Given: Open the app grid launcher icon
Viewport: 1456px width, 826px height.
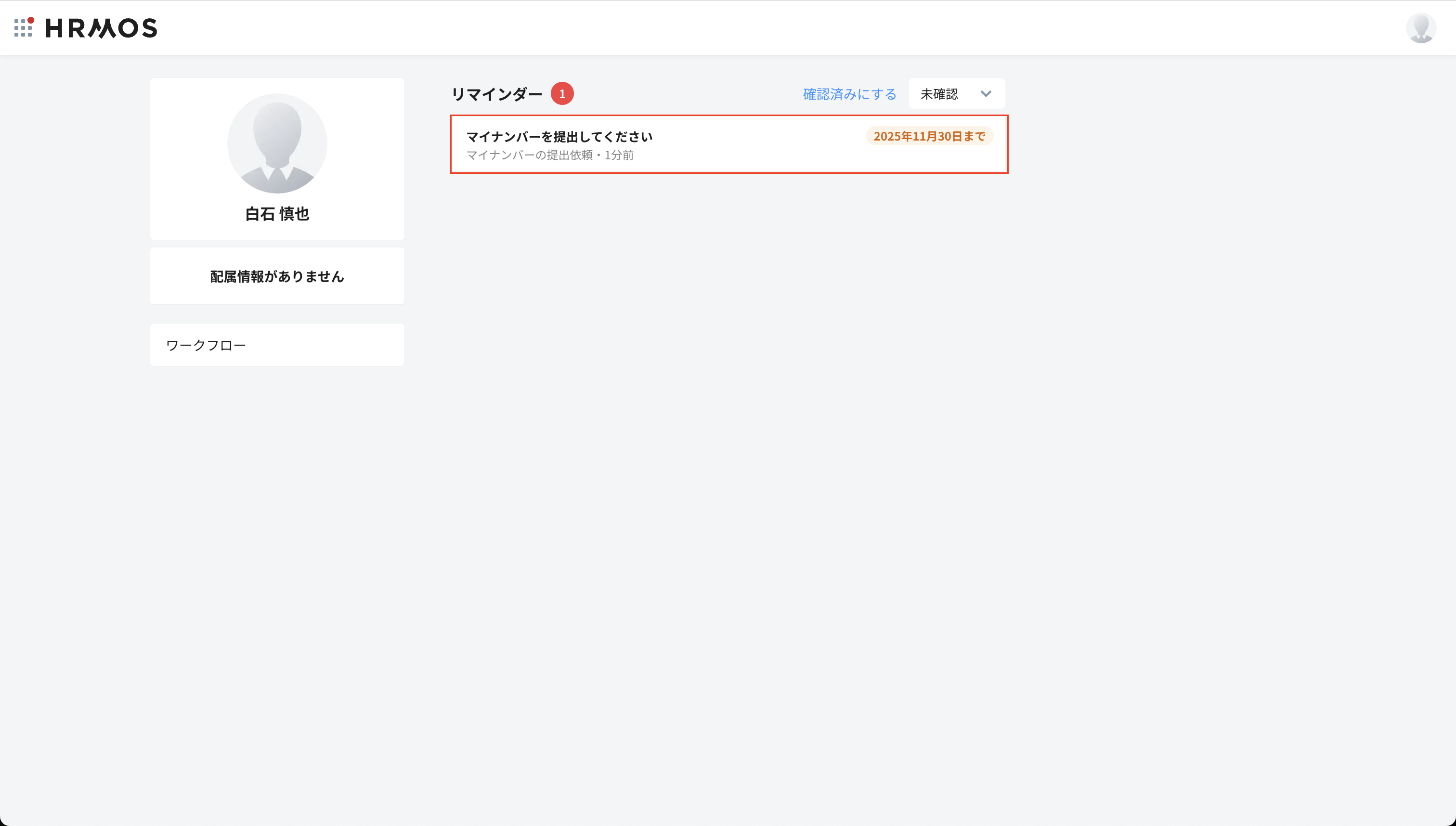Looking at the screenshot, I should tap(23, 28).
